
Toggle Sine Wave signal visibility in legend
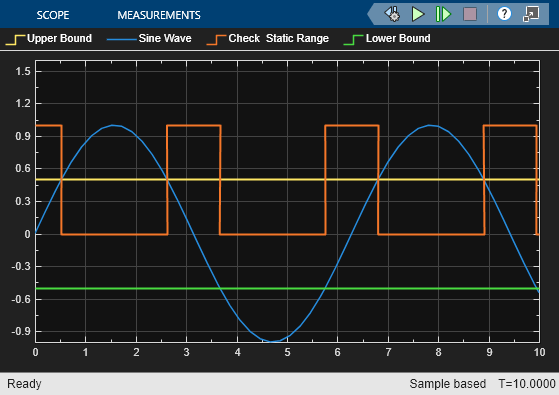149,39
